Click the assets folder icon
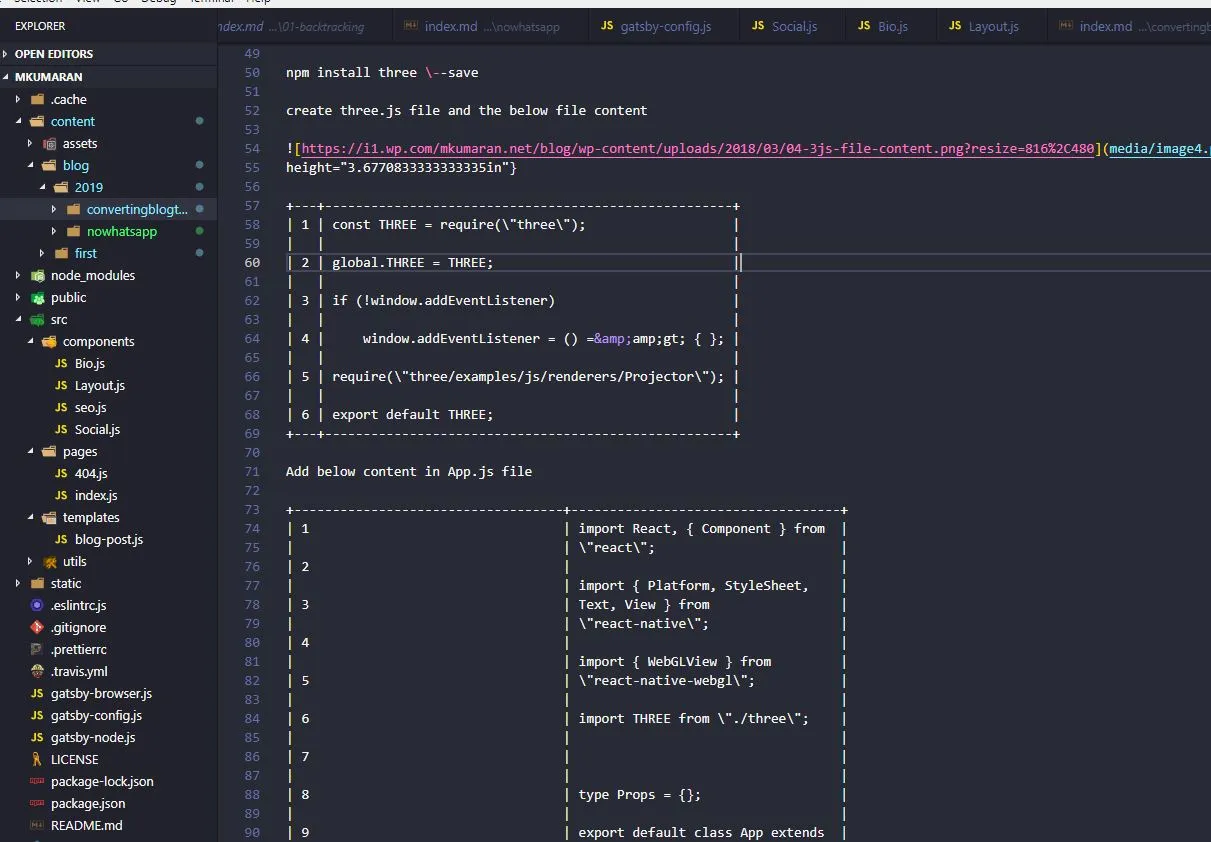 pos(50,143)
